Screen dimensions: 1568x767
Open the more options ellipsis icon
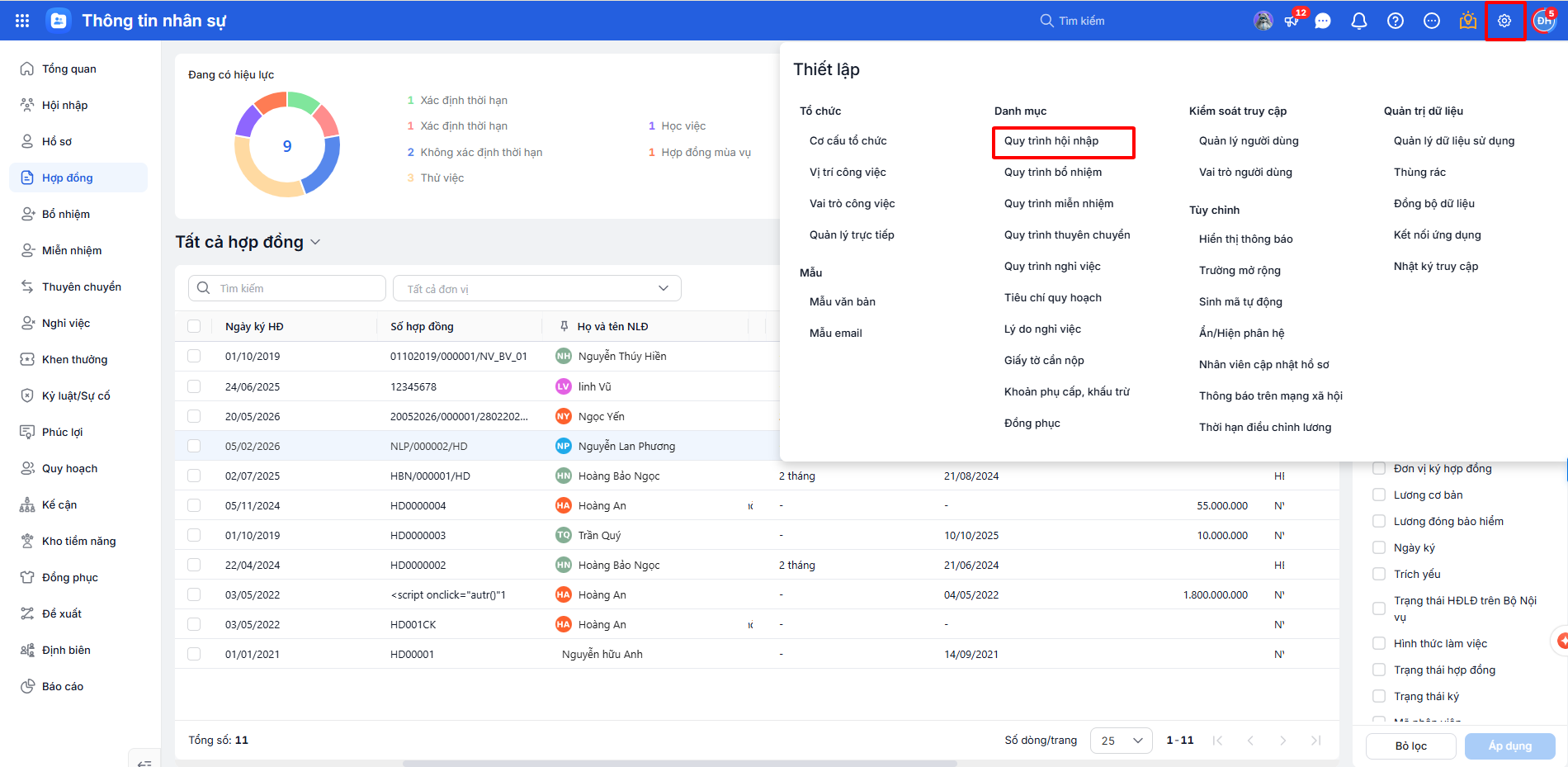1432,21
